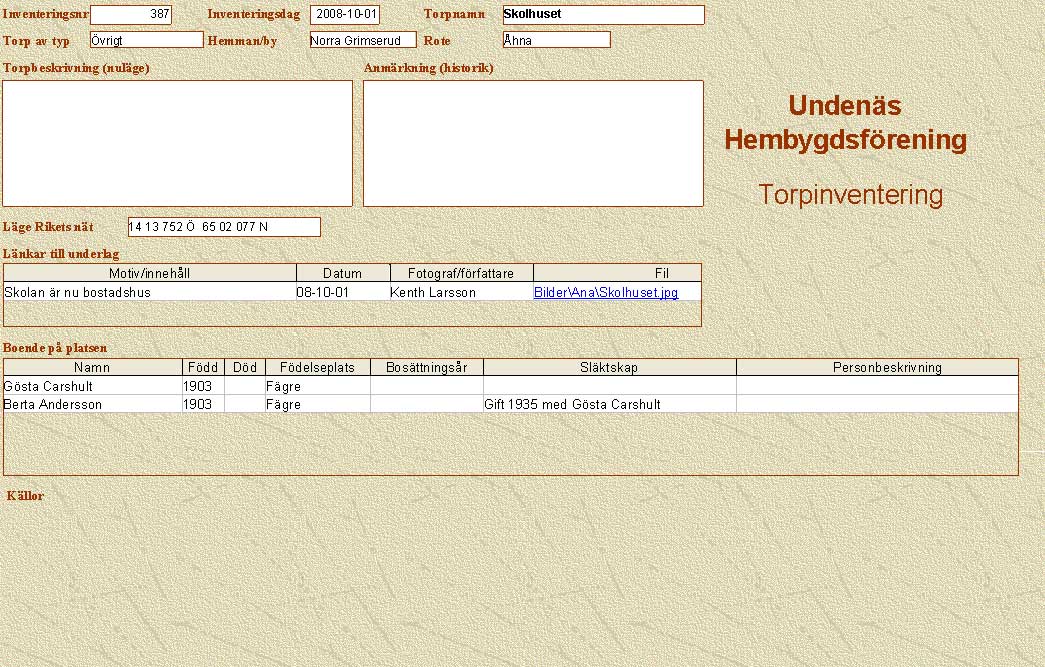The image size is (1045, 667).
Task: Open the Bilder\Ana\Skolhuset.jpg file link
Action: point(605,293)
